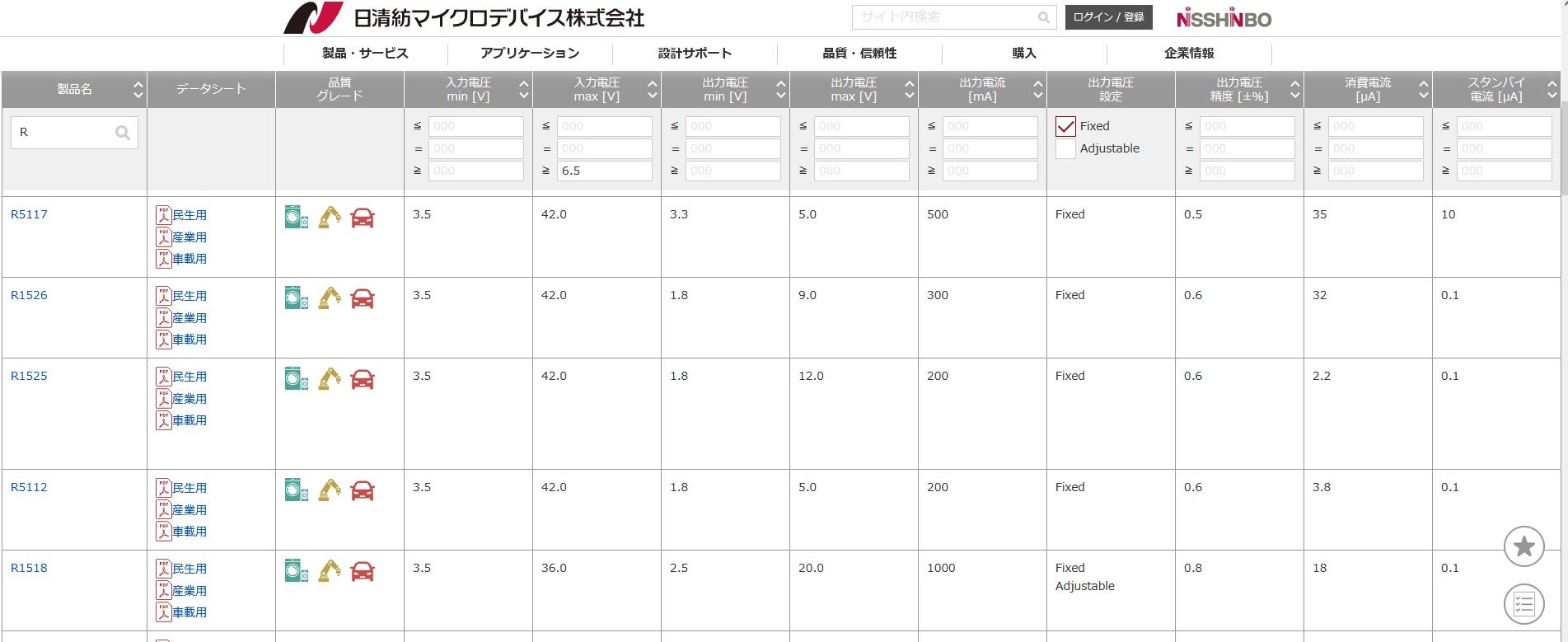Click the 出力電圧精度 = filter field
This screenshot has width=1568, height=642.
pos(1247,148)
